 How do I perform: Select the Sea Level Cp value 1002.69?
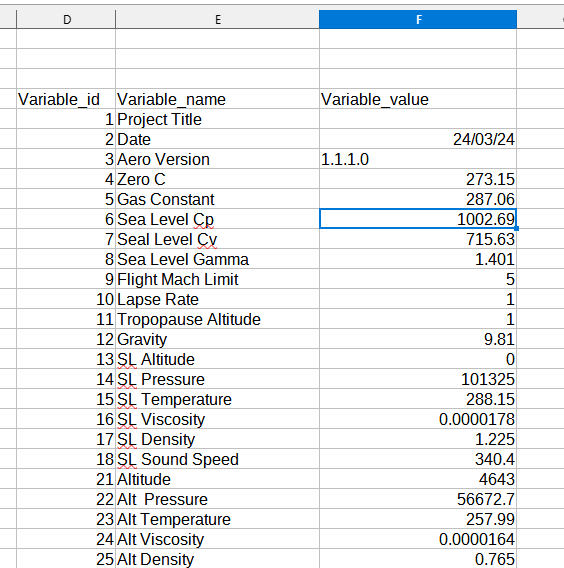(418, 219)
